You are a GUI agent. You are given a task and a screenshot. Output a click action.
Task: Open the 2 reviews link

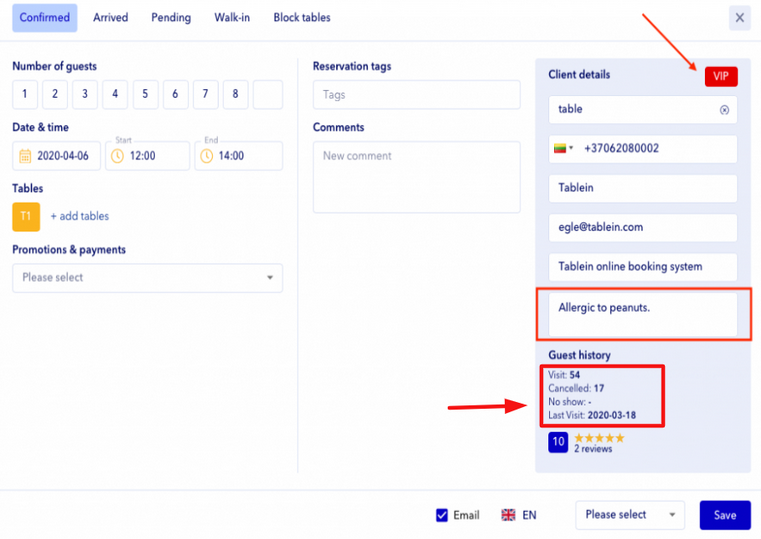pos(593,449)
